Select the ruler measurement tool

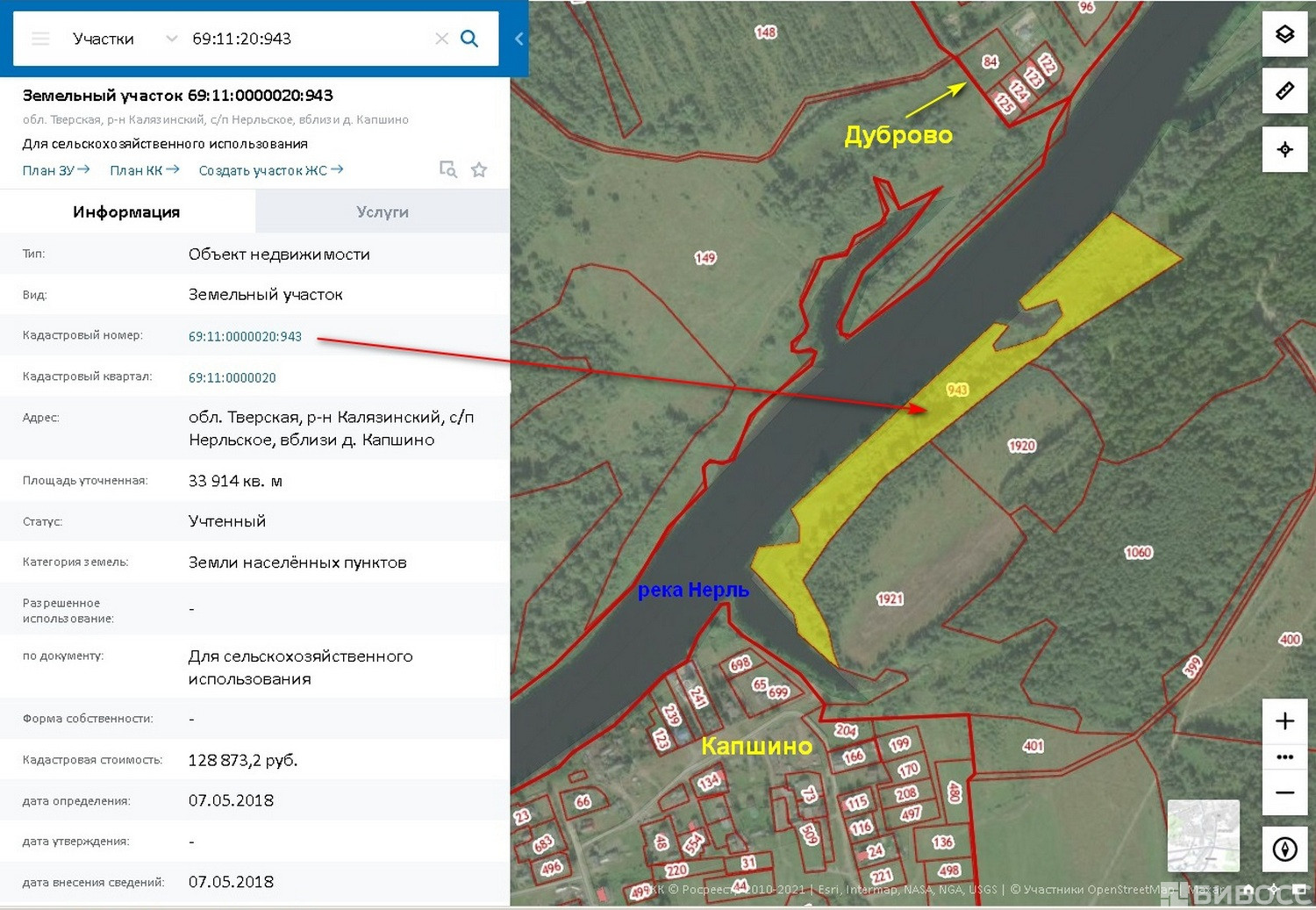click(1285, 90)
